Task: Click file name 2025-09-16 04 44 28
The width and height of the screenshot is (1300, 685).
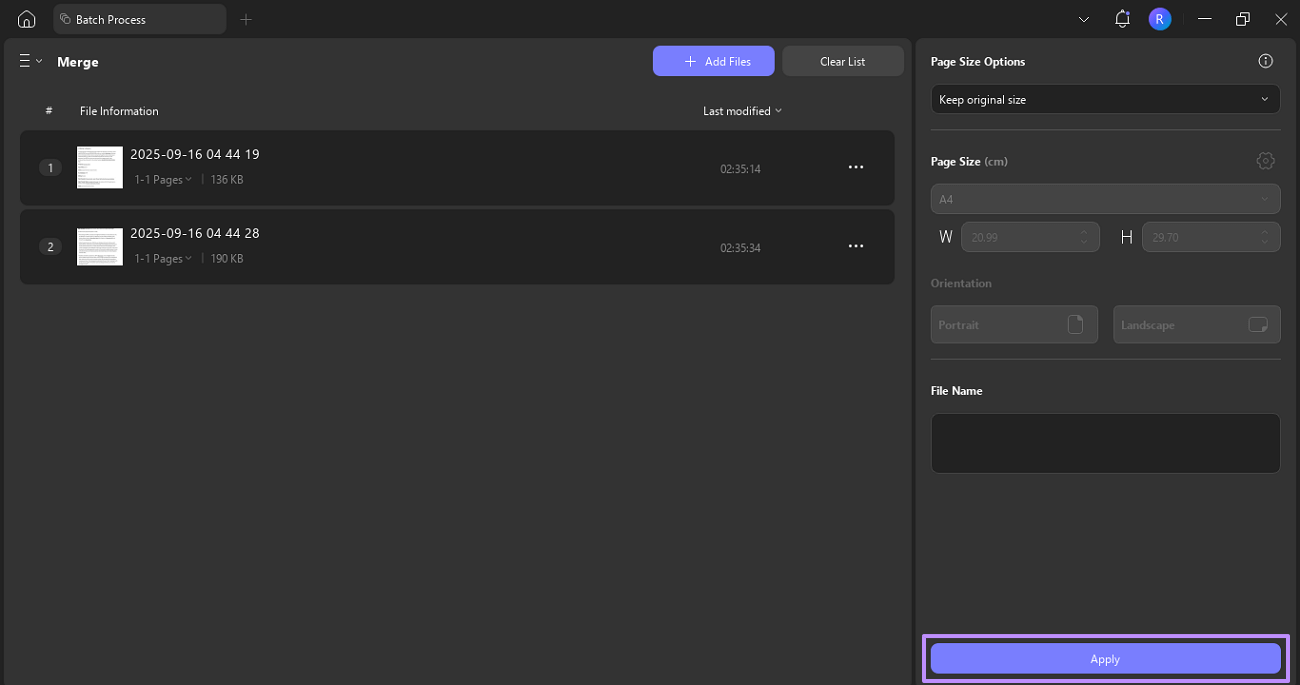Action: (x=195, y=233)
